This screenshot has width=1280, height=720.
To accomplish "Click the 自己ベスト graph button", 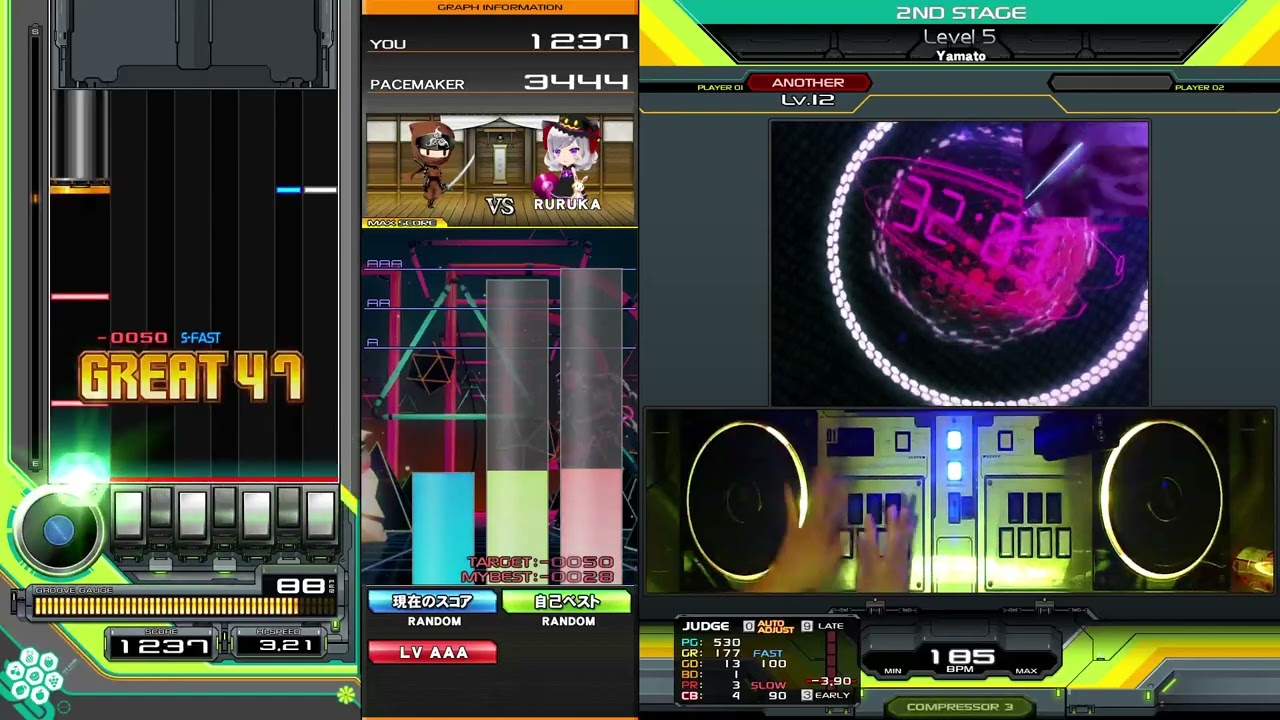I will point(567,601).
